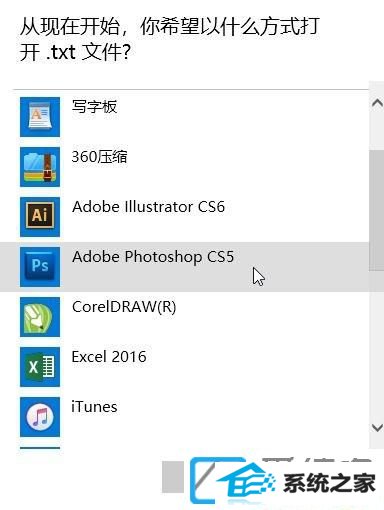Select the iTunes text label
Screen dimensions: 384x510
pyautogui.click(x=94, y=407)
